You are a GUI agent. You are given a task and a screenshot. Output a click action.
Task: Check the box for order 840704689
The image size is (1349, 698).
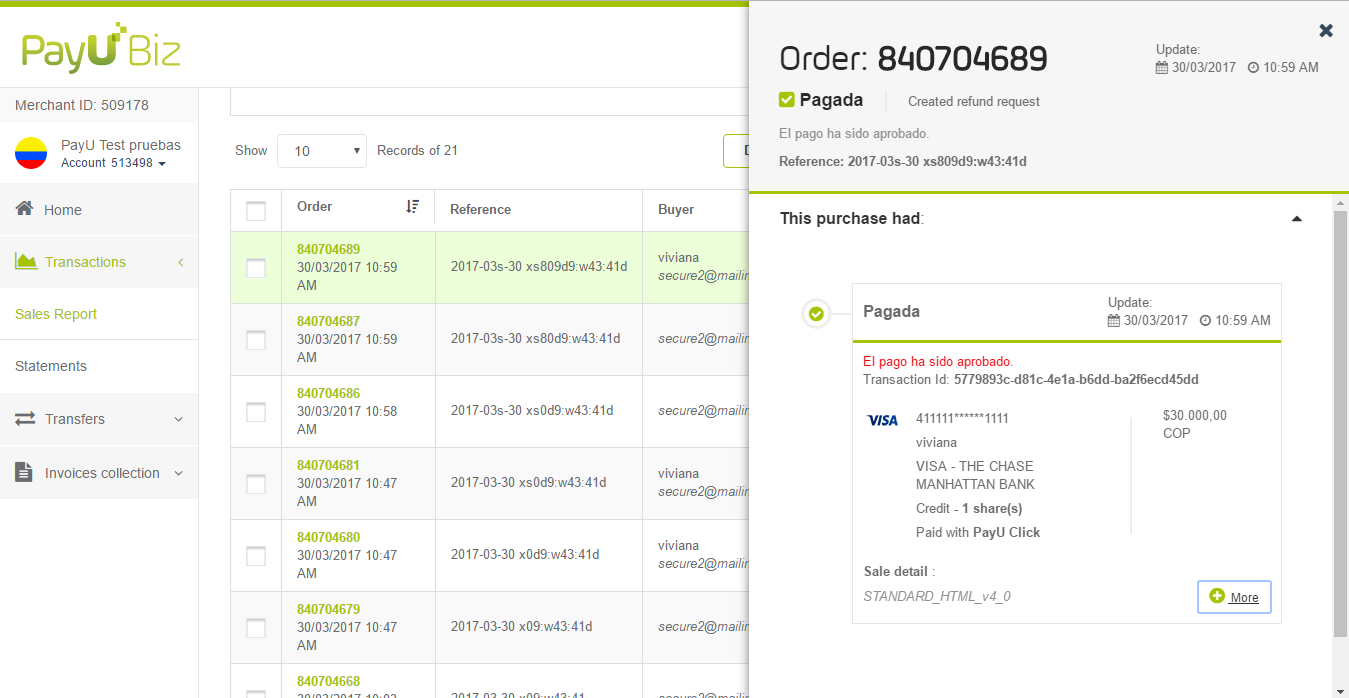tap(256, 268)
